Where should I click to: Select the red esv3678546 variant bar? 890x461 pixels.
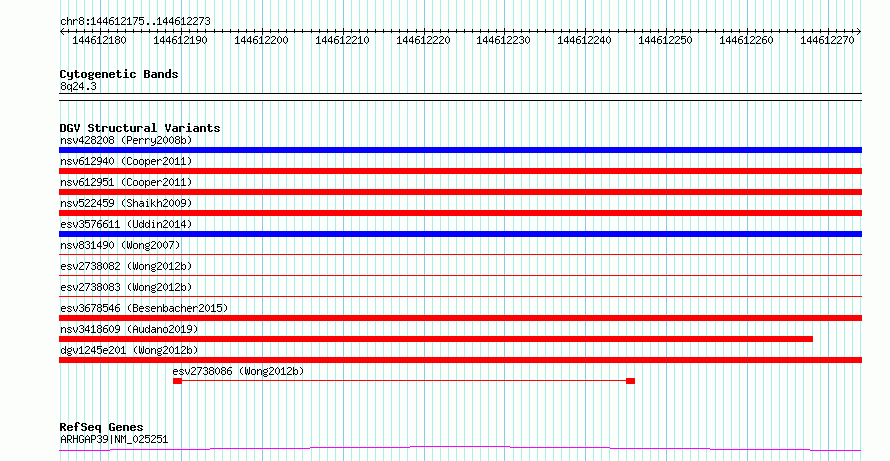point(460,318)
